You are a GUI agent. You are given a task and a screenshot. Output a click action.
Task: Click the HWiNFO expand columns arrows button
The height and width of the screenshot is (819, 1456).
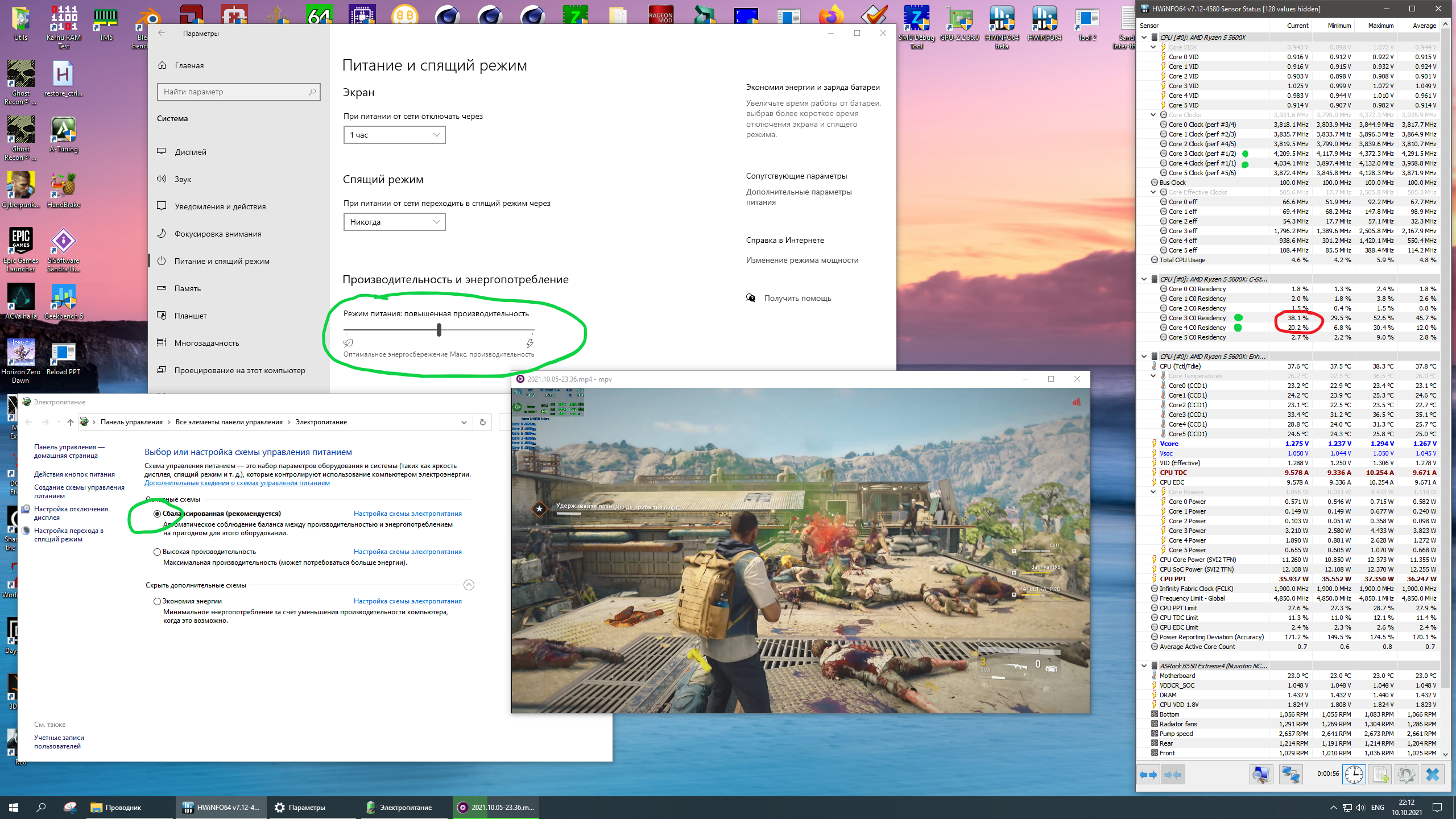pyautogui.click(x=1148, y=775)
